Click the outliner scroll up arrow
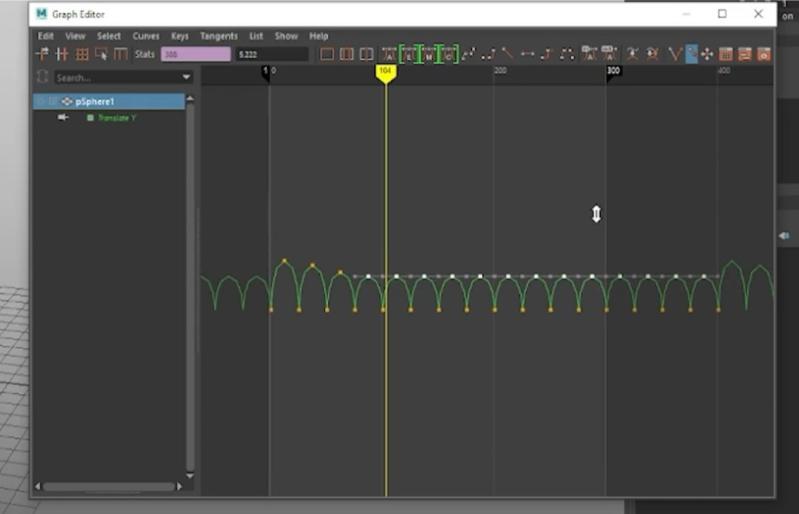Viewport: 799px width, 514px height. coord(190,99)
